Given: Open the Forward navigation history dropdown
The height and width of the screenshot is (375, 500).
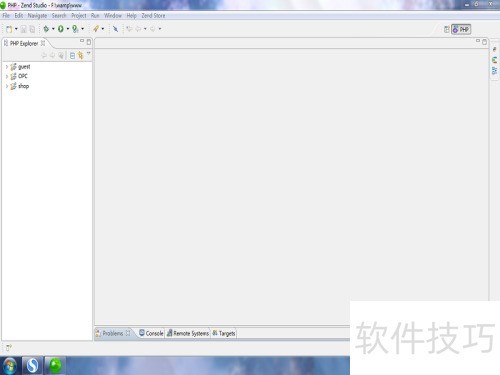Looking at the screenshot, I should point(160,29).
